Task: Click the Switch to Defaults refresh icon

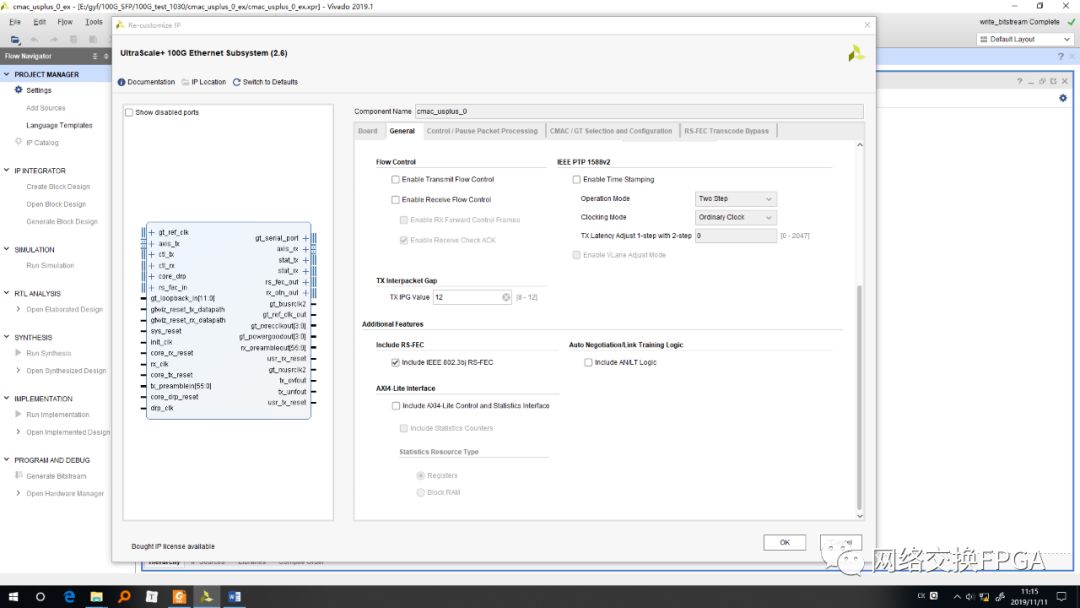Action: coord(236,82)
